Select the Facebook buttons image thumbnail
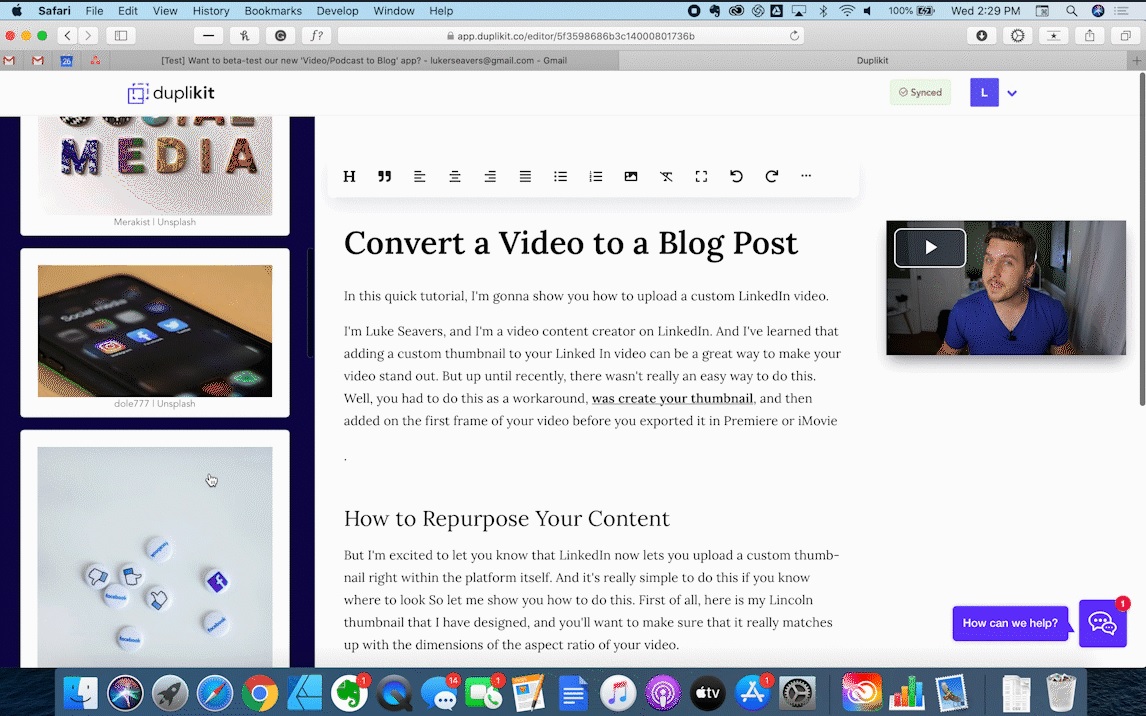1146x716 pixels. point(155,556)
